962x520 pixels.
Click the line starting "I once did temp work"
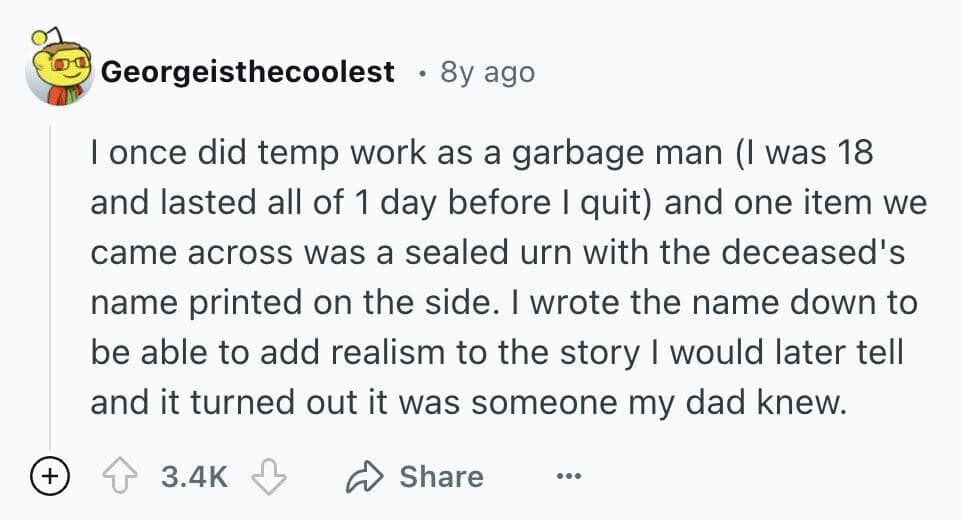pos(482,155)
